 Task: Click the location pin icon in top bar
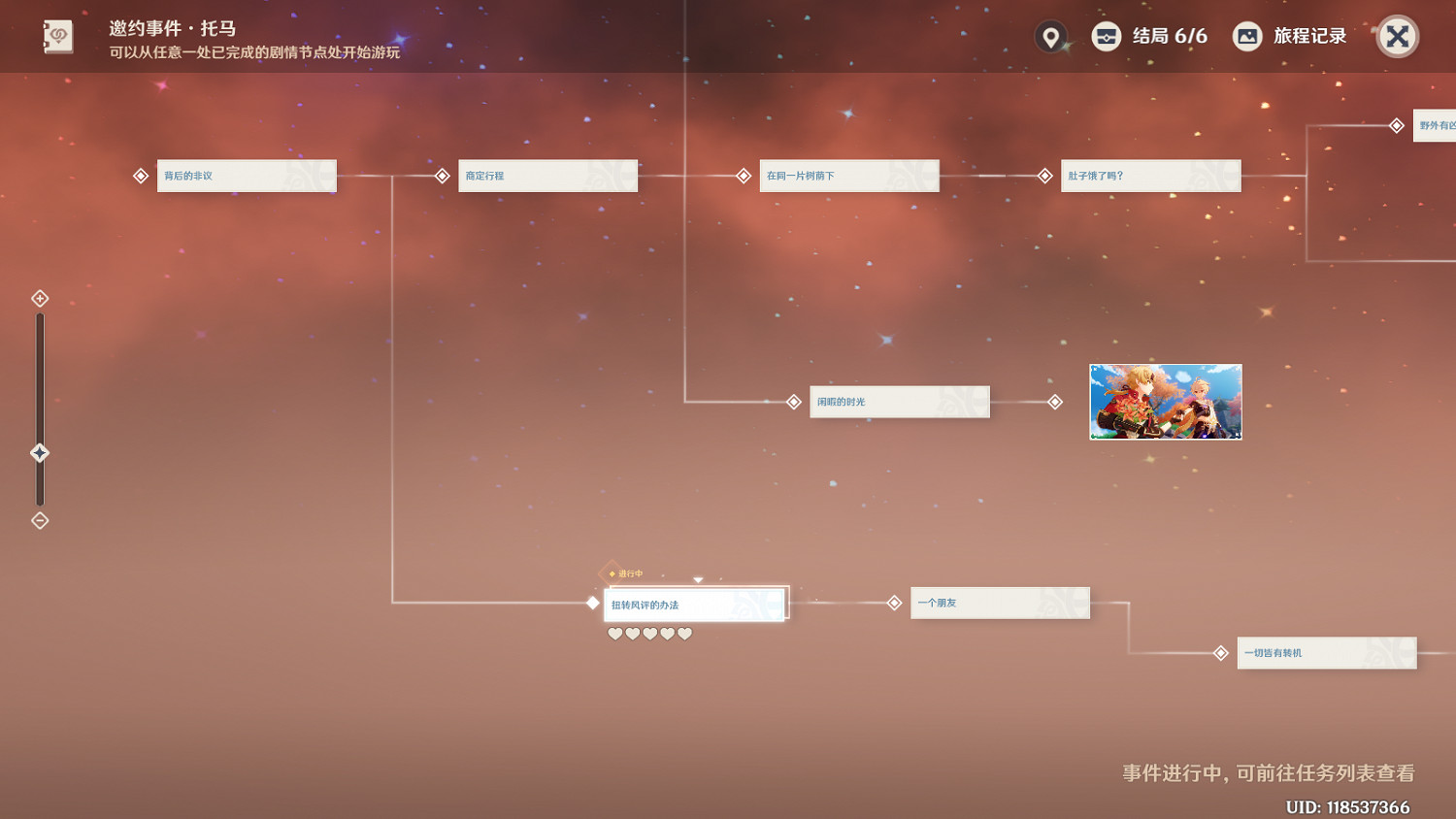coord(1050,37)
